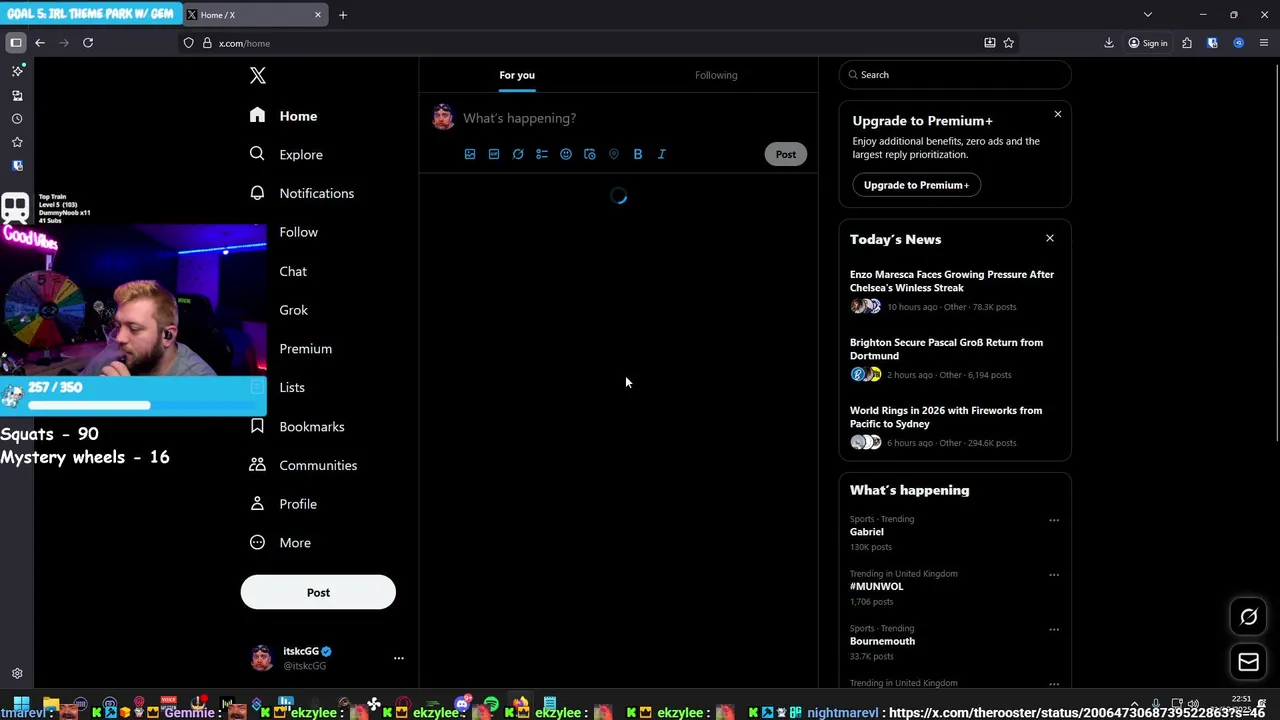Click the Bookmarks icon in sidebar
Viewport: 1280px width, 720px height.
click(x=257, y=426)
